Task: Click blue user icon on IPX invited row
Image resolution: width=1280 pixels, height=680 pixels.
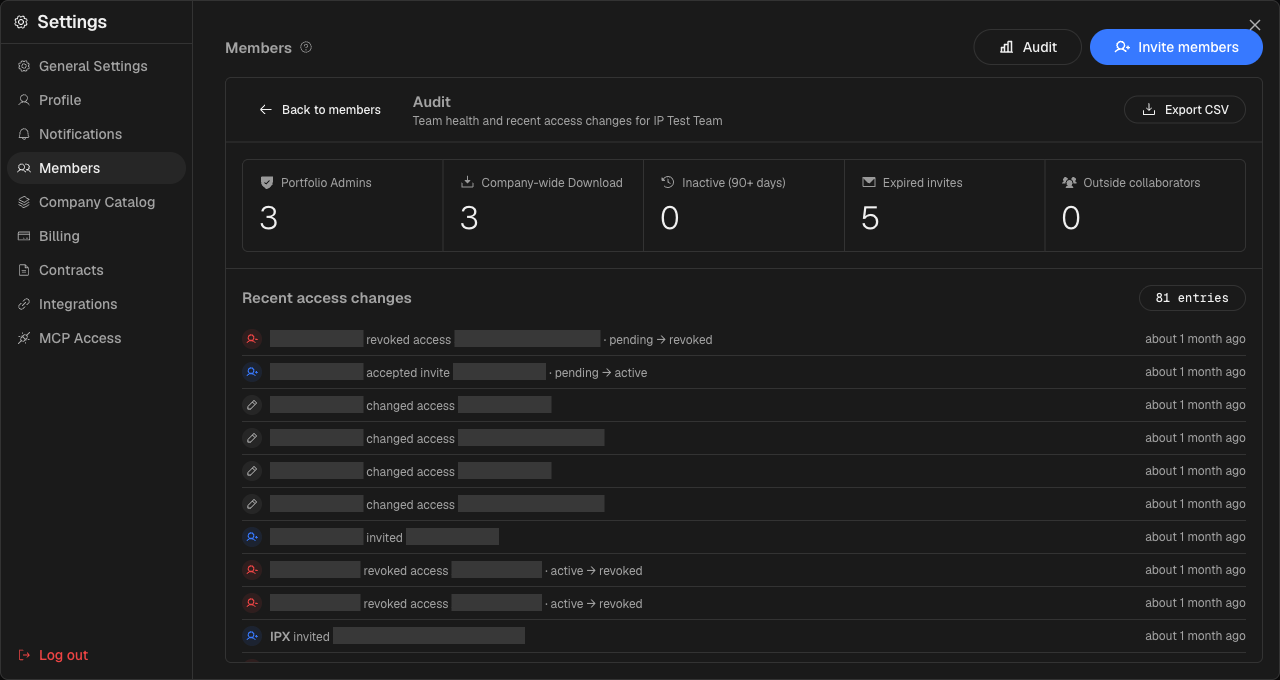Action: [252, 636]
